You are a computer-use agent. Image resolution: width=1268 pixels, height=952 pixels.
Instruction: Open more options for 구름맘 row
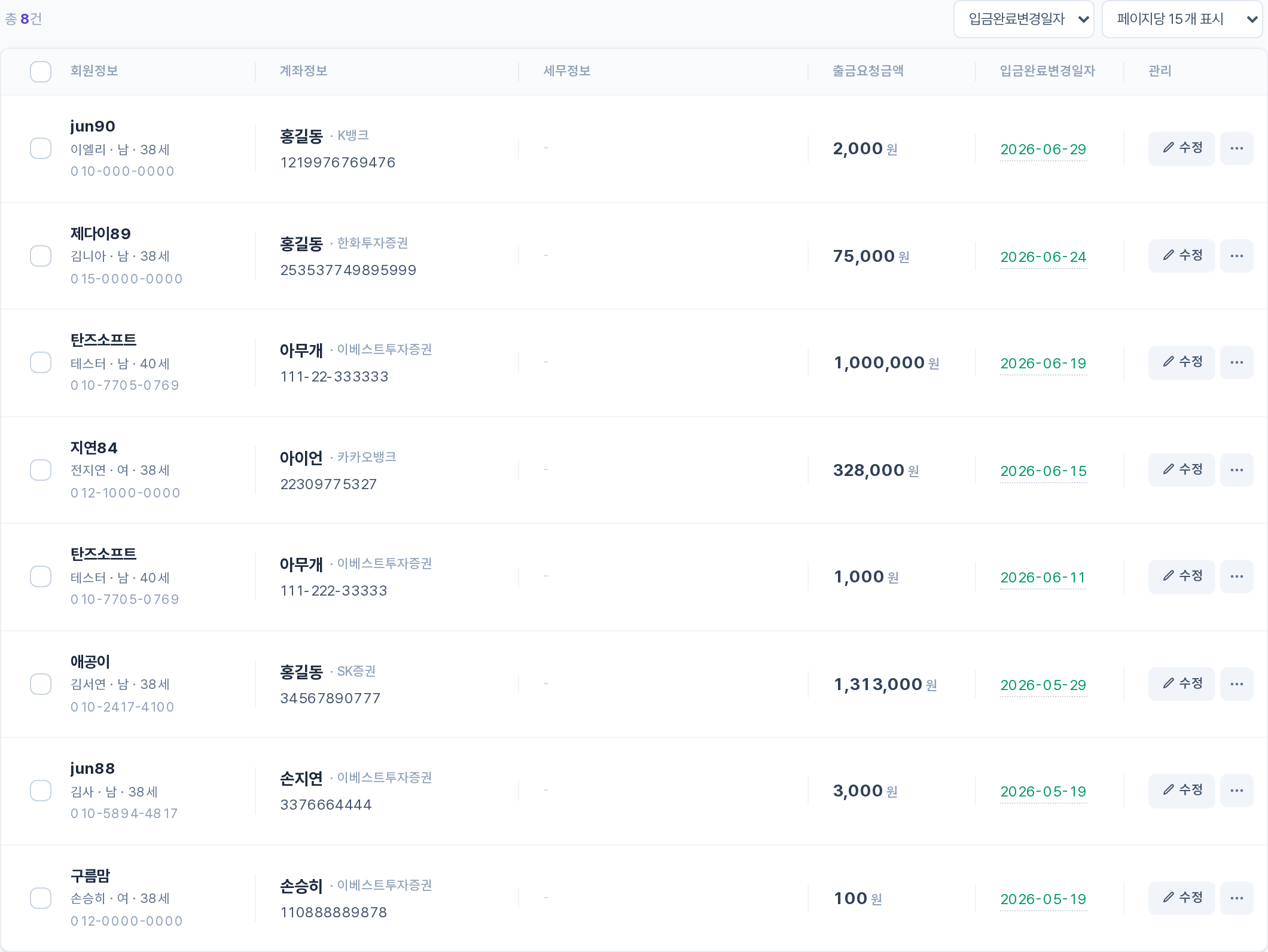pos(1236,898)
